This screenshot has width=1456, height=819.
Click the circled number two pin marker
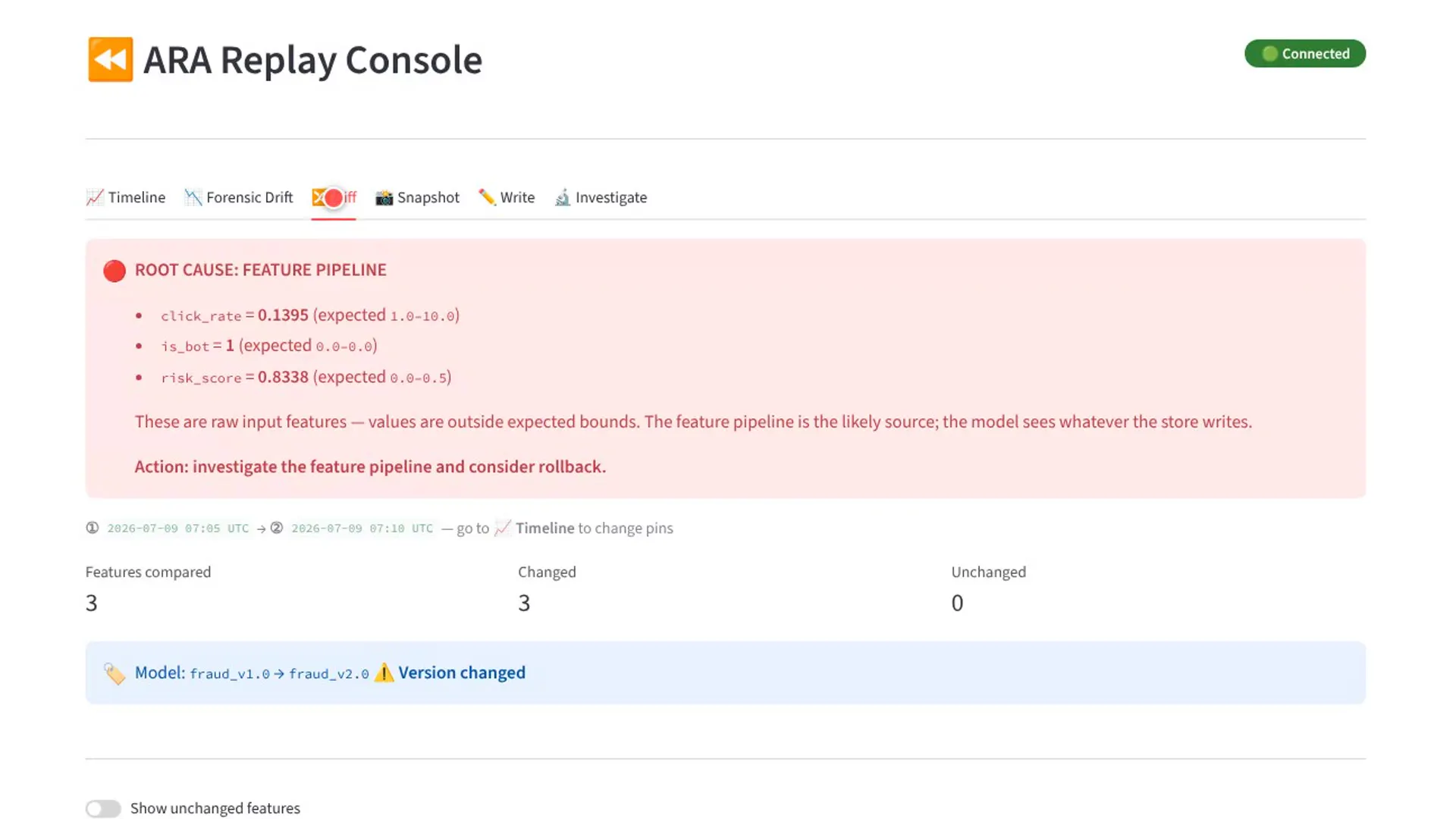click(277, 528)
